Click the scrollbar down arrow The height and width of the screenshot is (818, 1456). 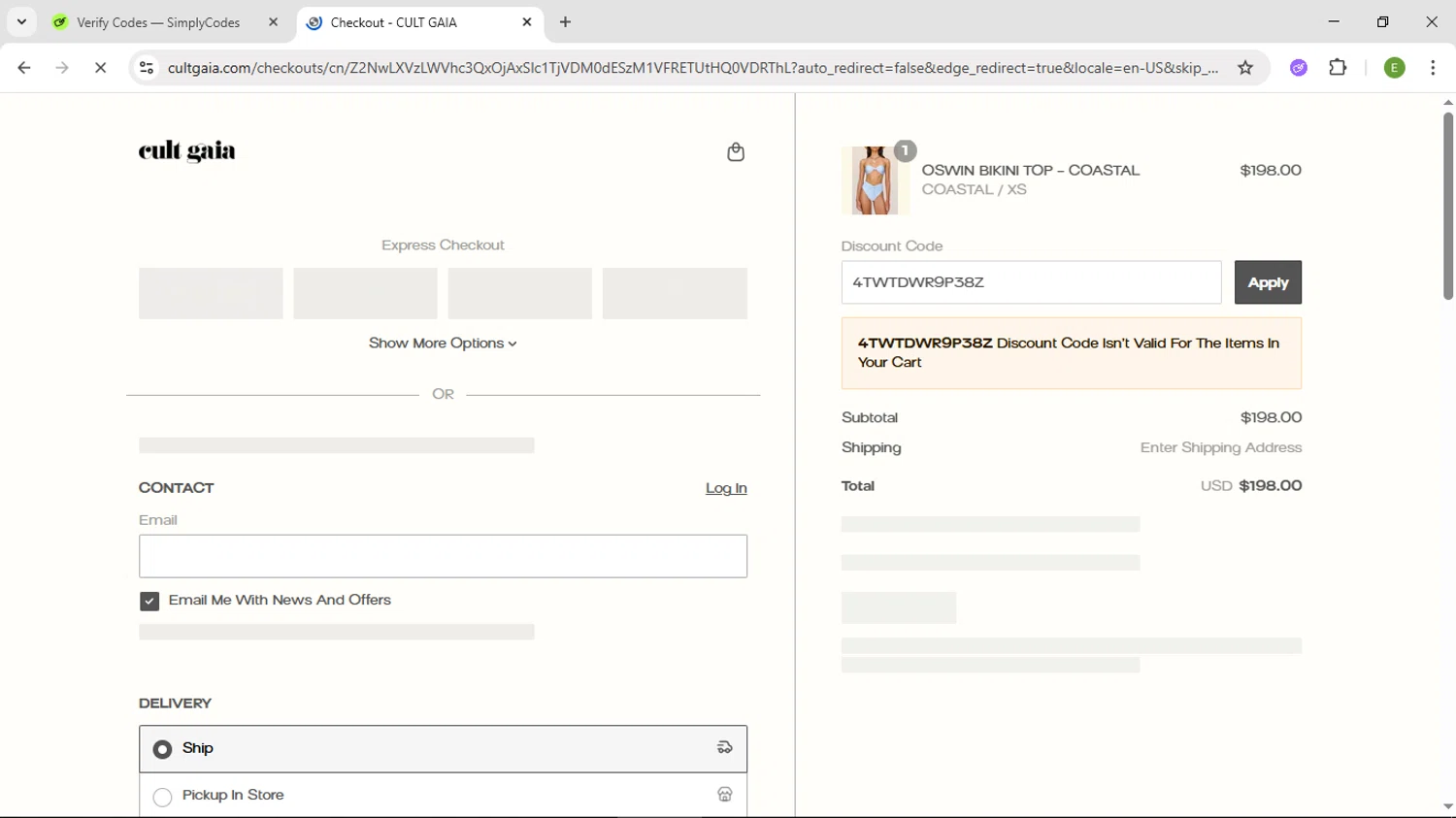(x=1447, y=807)
